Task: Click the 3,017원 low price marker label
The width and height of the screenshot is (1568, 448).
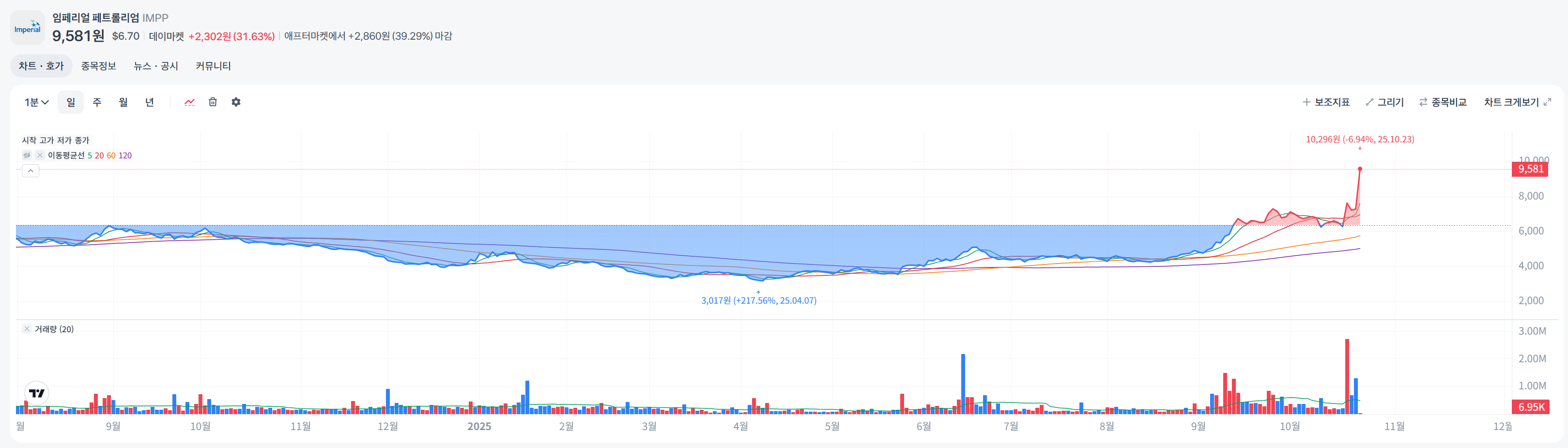Action: click(x=759, y=301)
